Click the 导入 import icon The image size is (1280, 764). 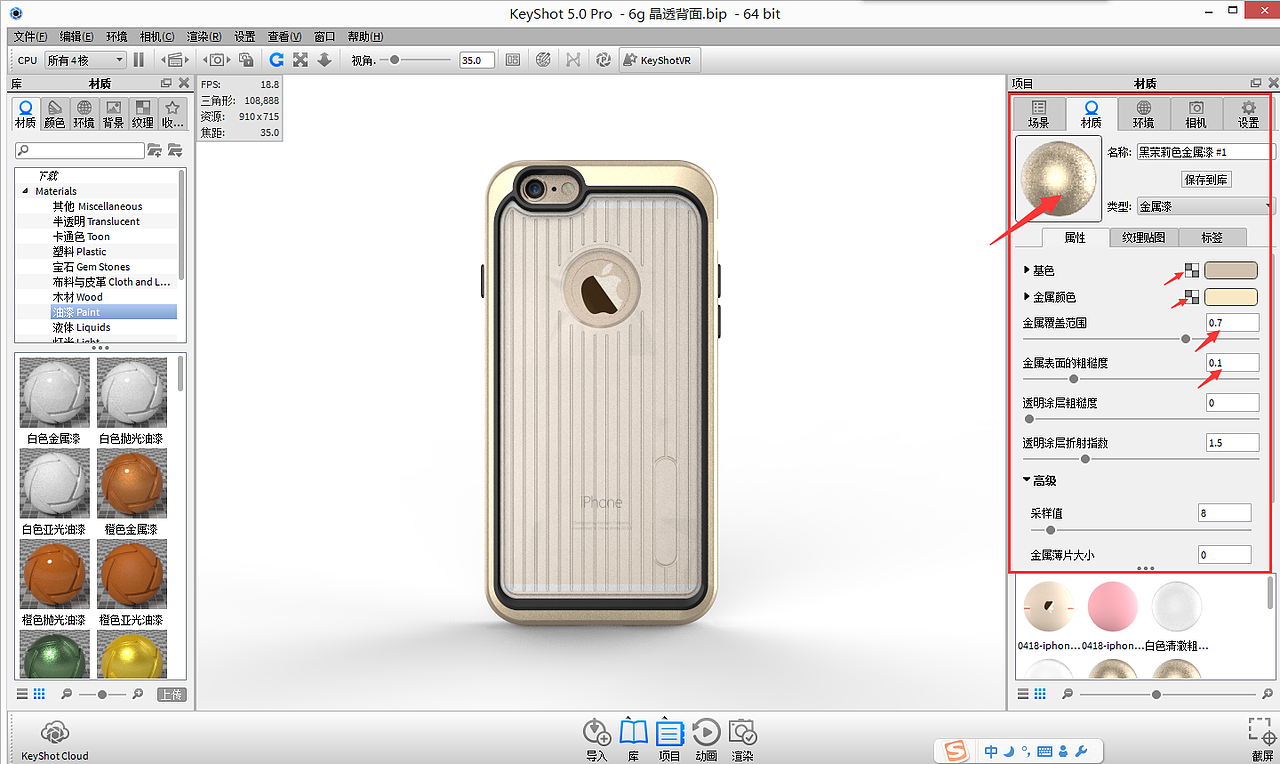(597, 740)
